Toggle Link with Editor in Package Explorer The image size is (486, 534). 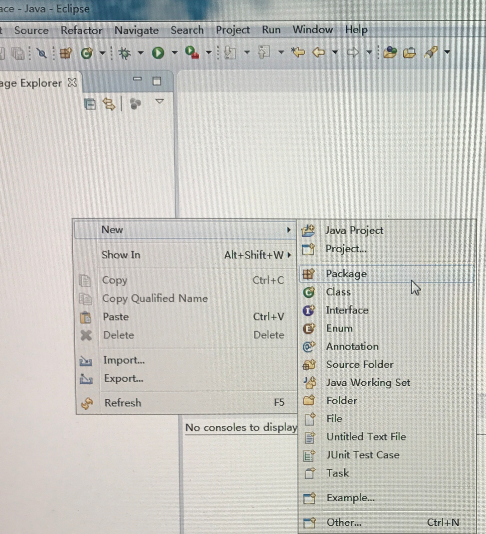[x=109, y=104]
